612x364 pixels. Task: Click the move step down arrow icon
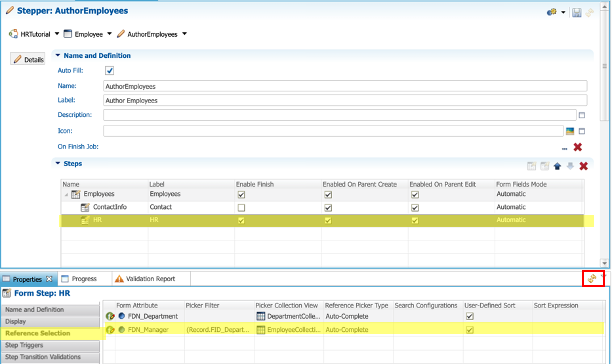tap(570, 166)
